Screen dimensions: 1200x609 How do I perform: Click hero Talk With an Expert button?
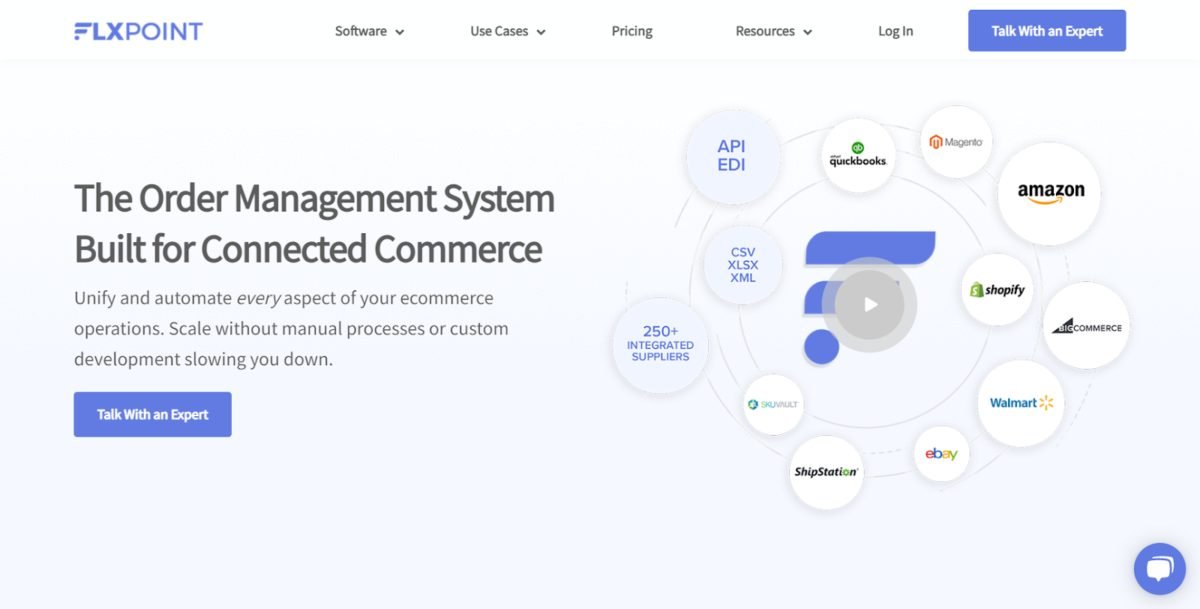coord(153,414)
